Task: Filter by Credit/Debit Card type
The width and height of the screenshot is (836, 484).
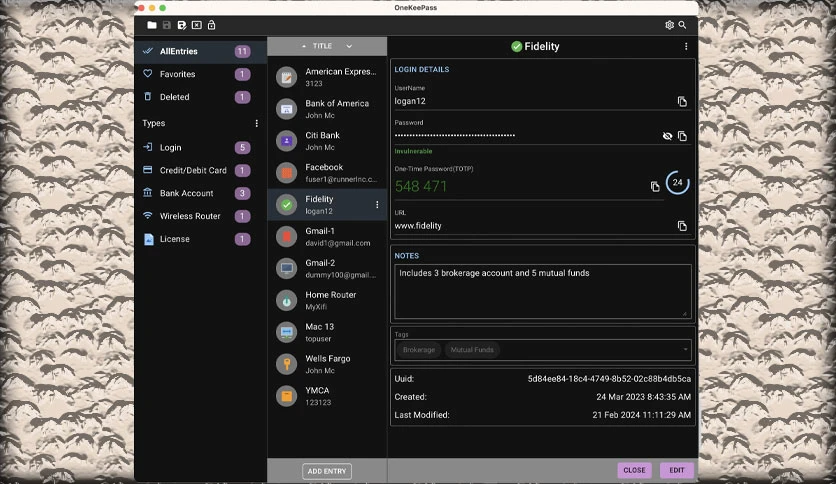Action: pos(200,171)
